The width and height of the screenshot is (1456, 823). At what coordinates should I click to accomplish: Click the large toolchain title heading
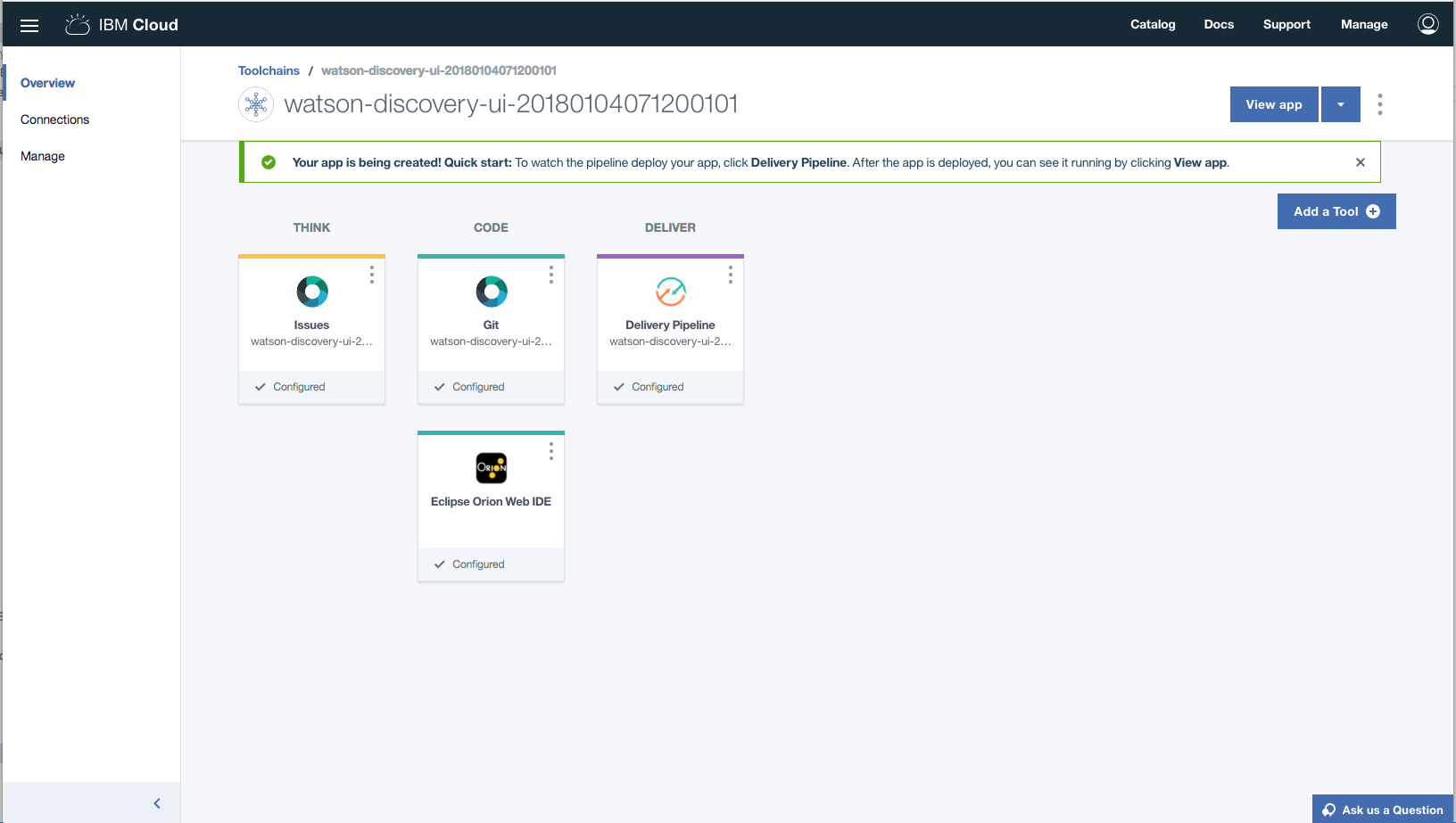coord(511,104)
